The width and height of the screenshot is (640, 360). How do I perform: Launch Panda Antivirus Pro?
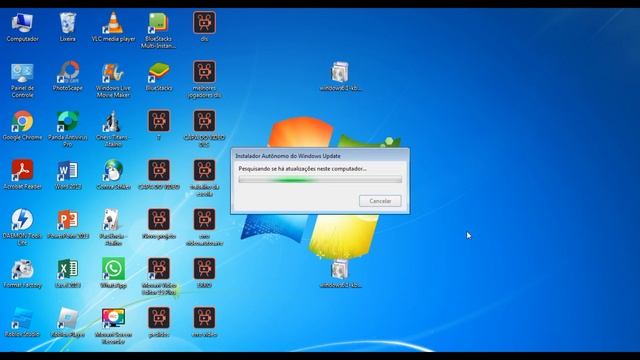tap(68, 129)
